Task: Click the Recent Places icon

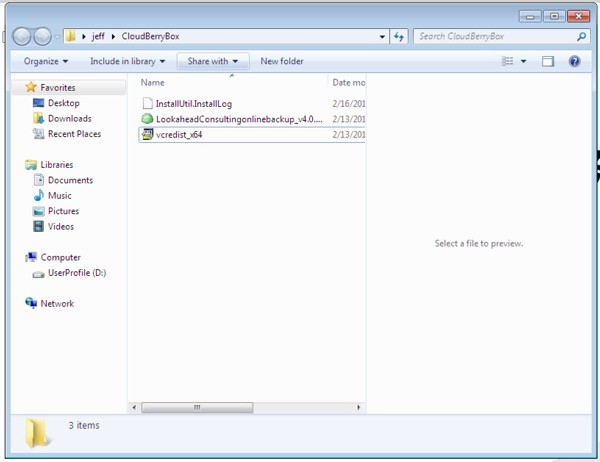Action: [x=38, y=134]
